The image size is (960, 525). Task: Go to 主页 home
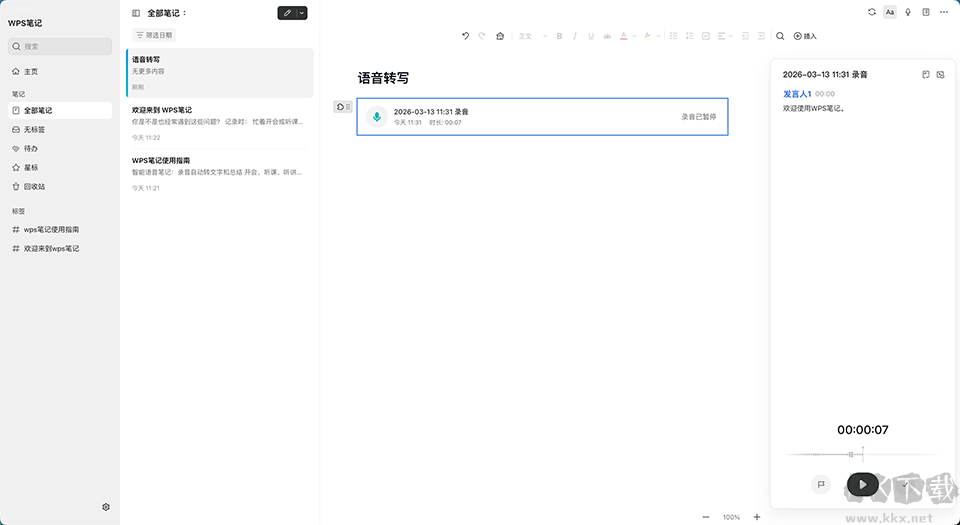pyautogui.click(x=60, y=72)
